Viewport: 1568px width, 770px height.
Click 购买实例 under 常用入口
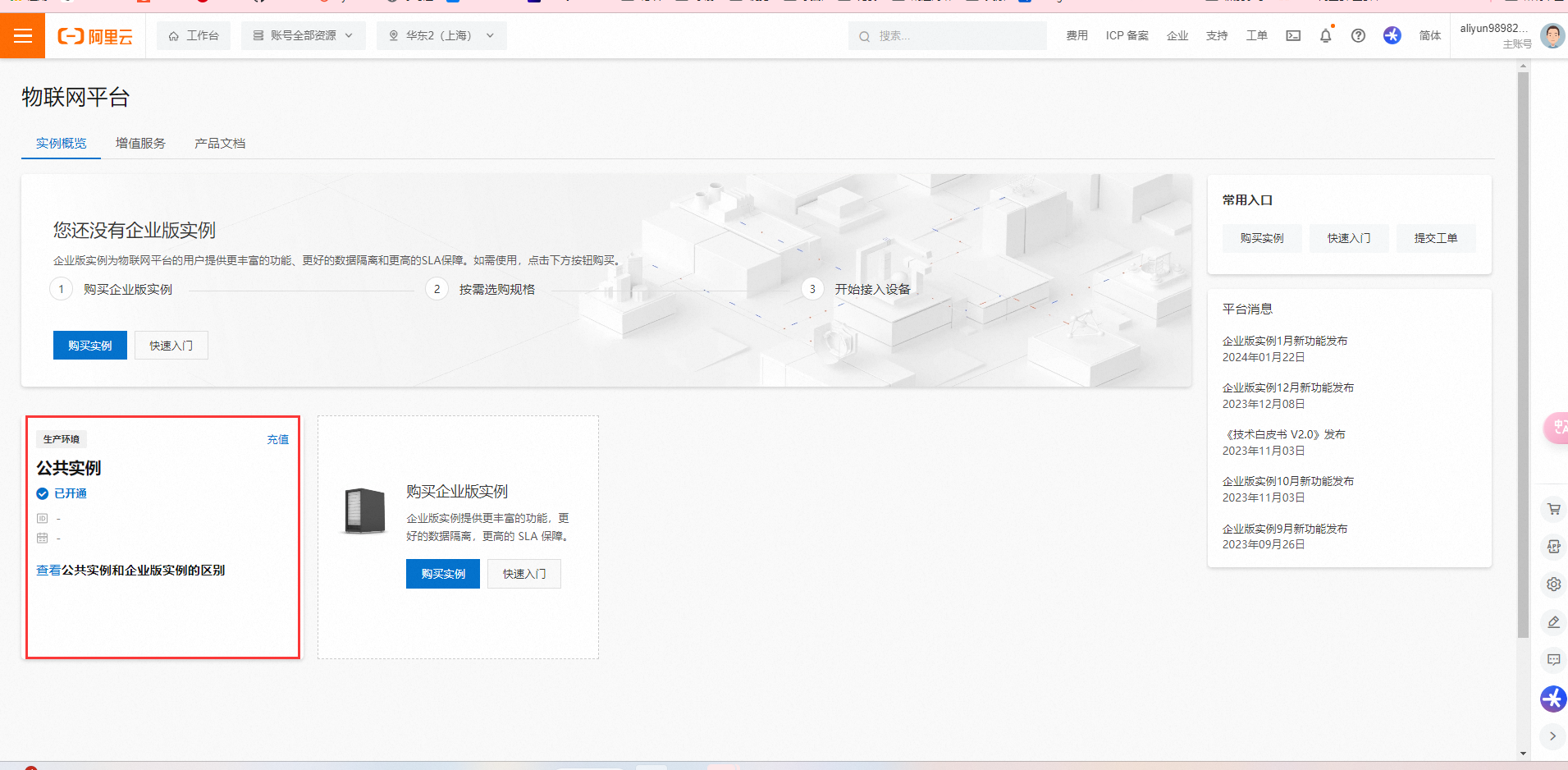[x=1262, y=238]
